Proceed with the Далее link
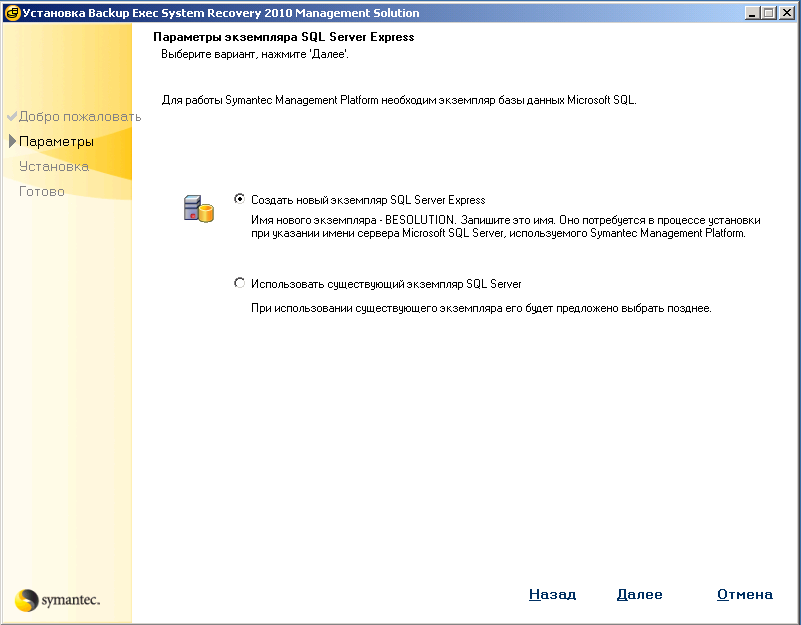Screen dimensions: 801x625 point(639,594)
